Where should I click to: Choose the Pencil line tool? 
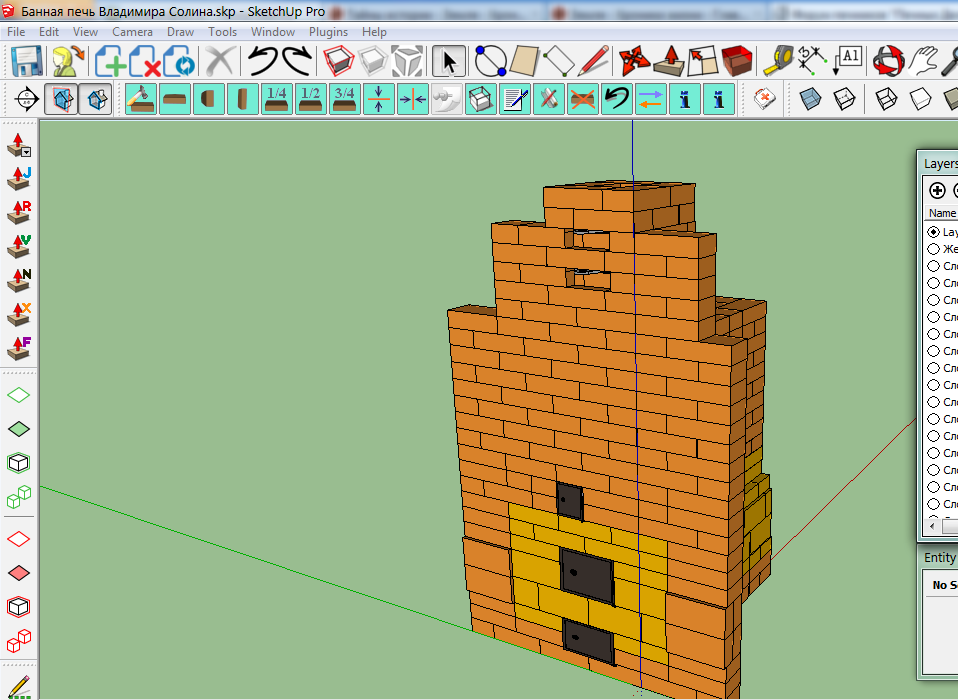594,62
